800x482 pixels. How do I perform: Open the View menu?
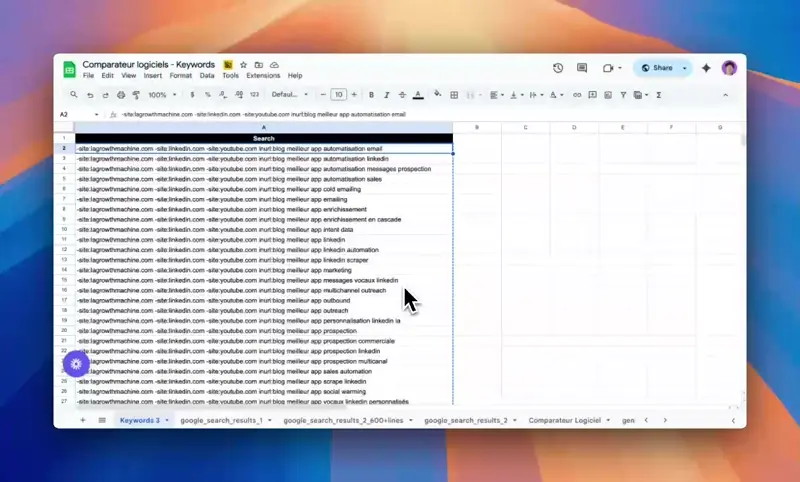[x=129, y=75]
